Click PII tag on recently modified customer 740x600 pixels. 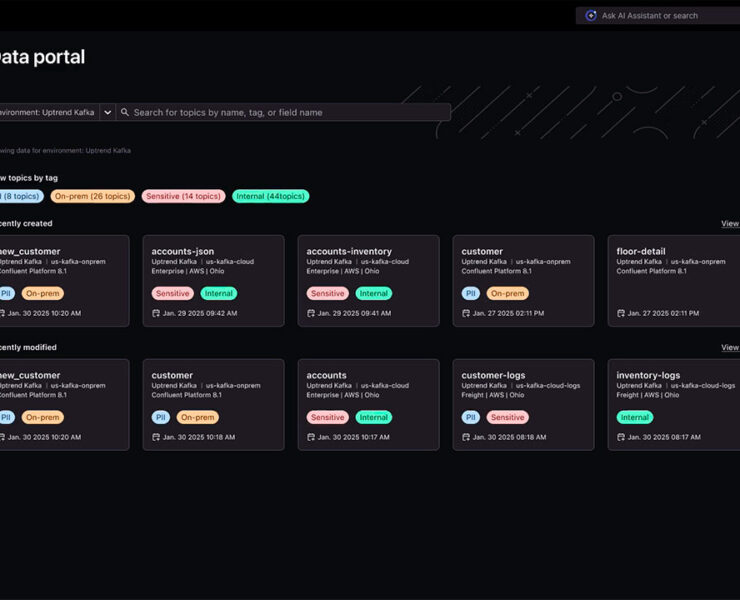(x=160, y=417)
